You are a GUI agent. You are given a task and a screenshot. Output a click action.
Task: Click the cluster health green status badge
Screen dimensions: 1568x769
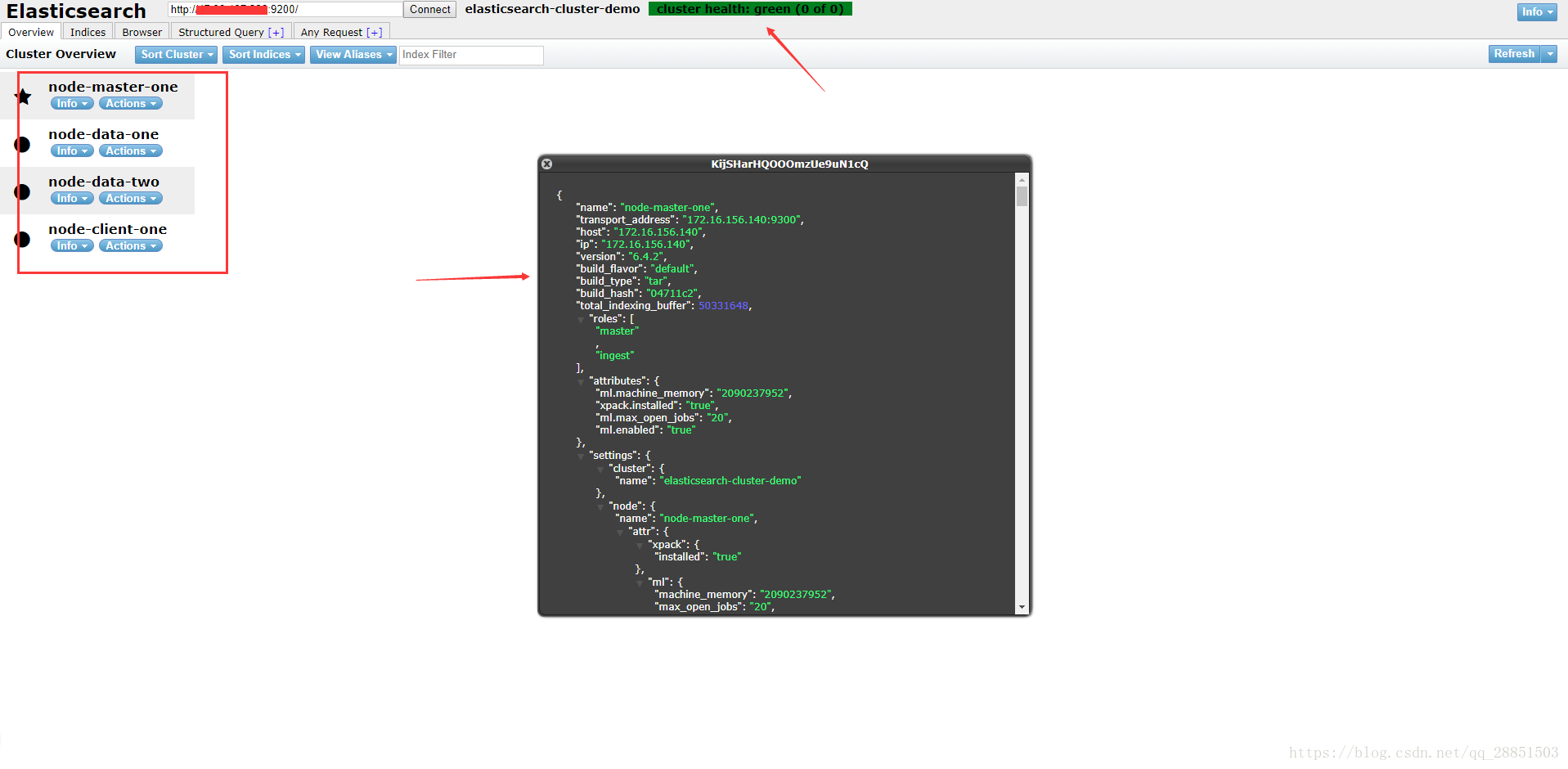(x=750, y=9)
